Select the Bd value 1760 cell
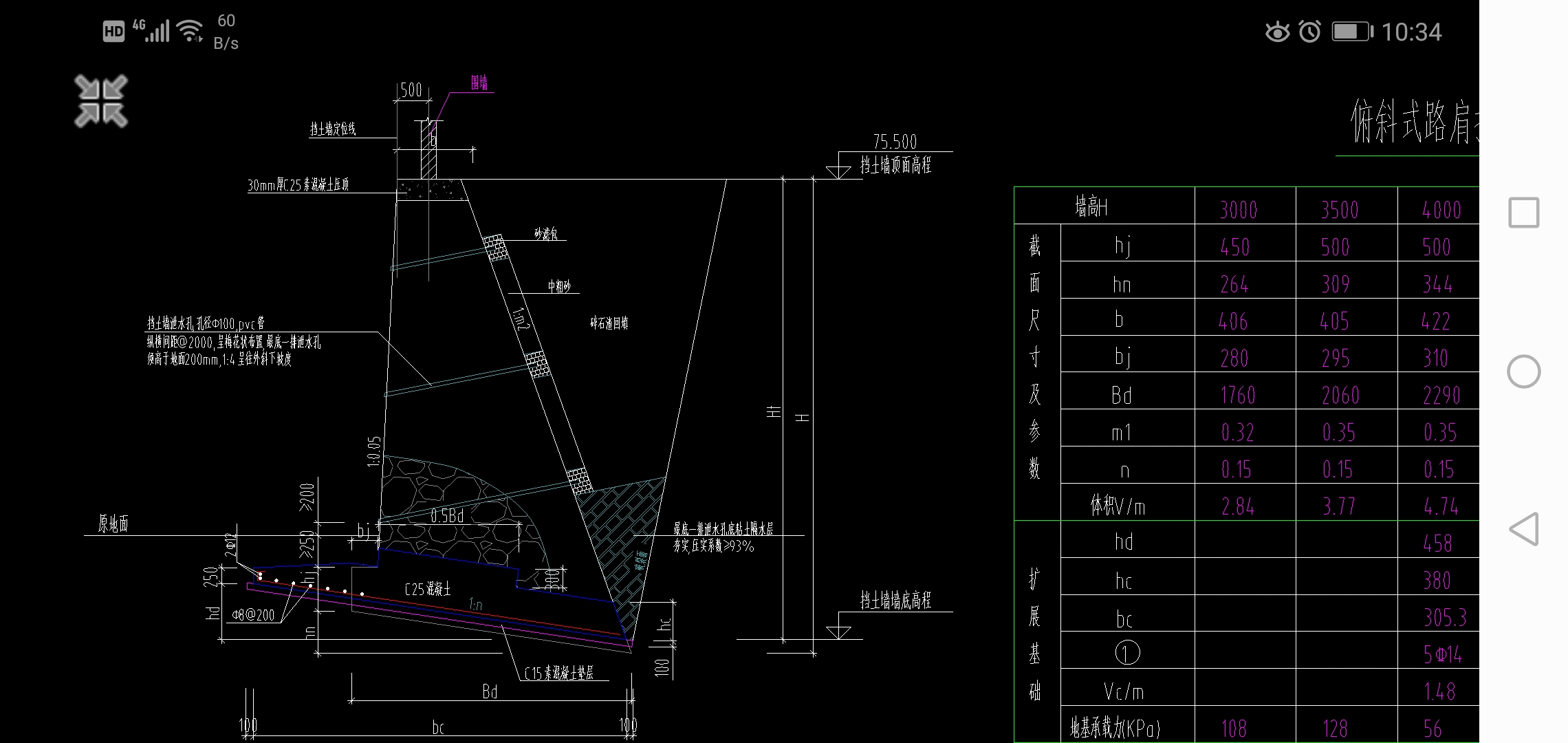The image size is (1568, 743). click(x=1245, y=391)
